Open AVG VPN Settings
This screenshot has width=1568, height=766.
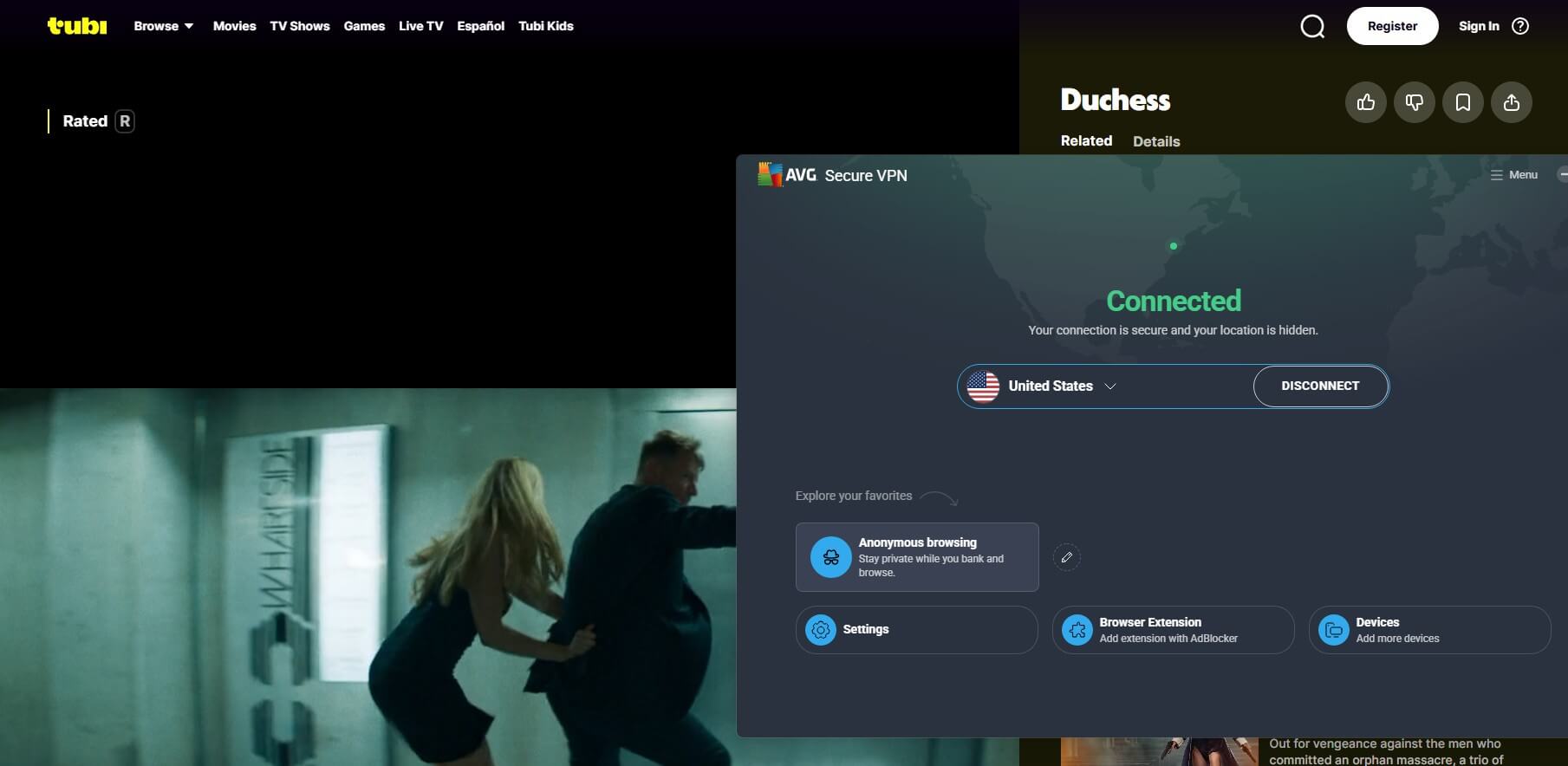pyautogui.click(x=917, y=630)
